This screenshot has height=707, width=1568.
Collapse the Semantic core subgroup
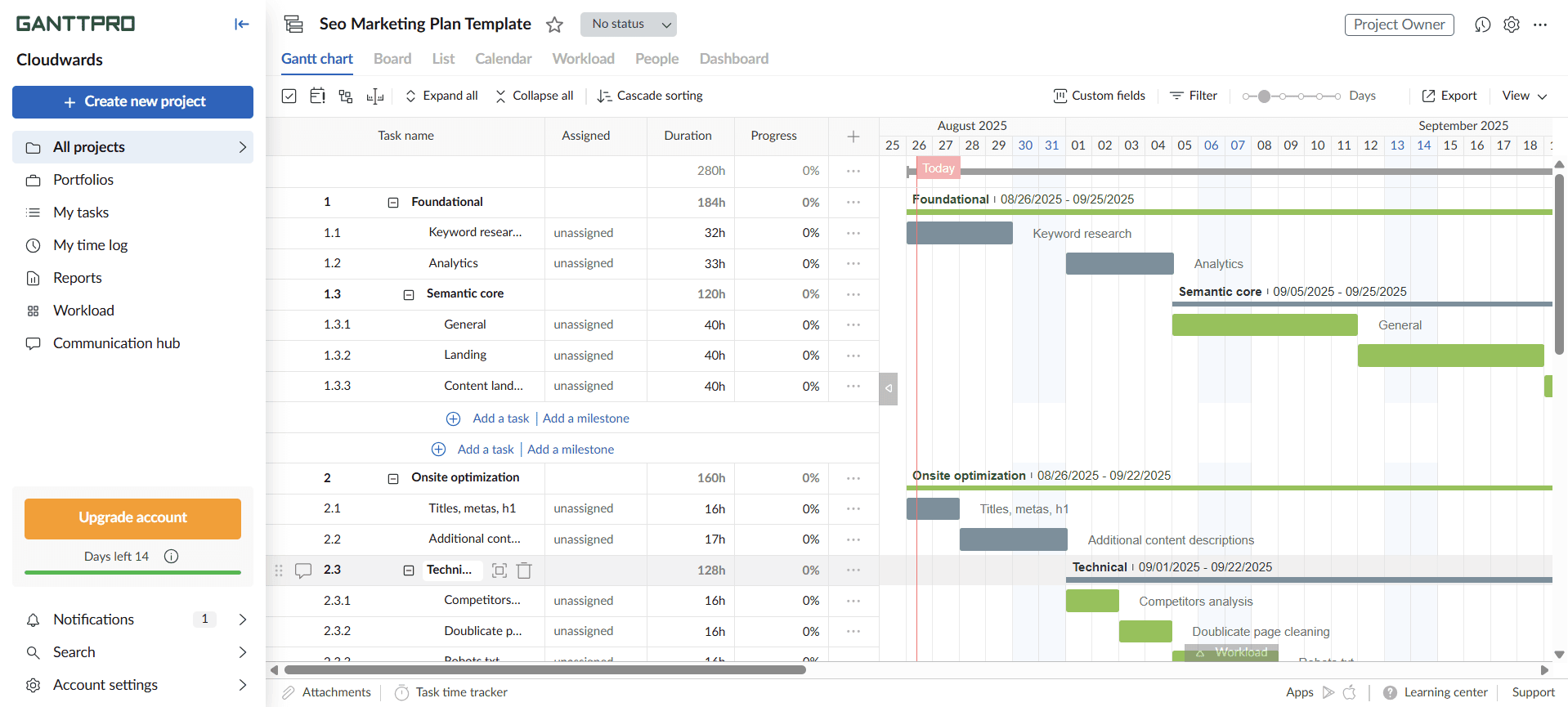click(409, 294)
